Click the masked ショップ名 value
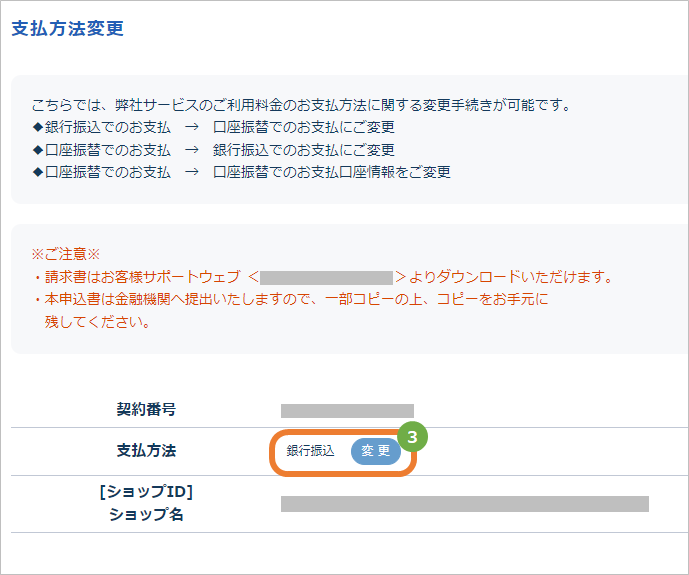689x575 pixels. (465, 504)
